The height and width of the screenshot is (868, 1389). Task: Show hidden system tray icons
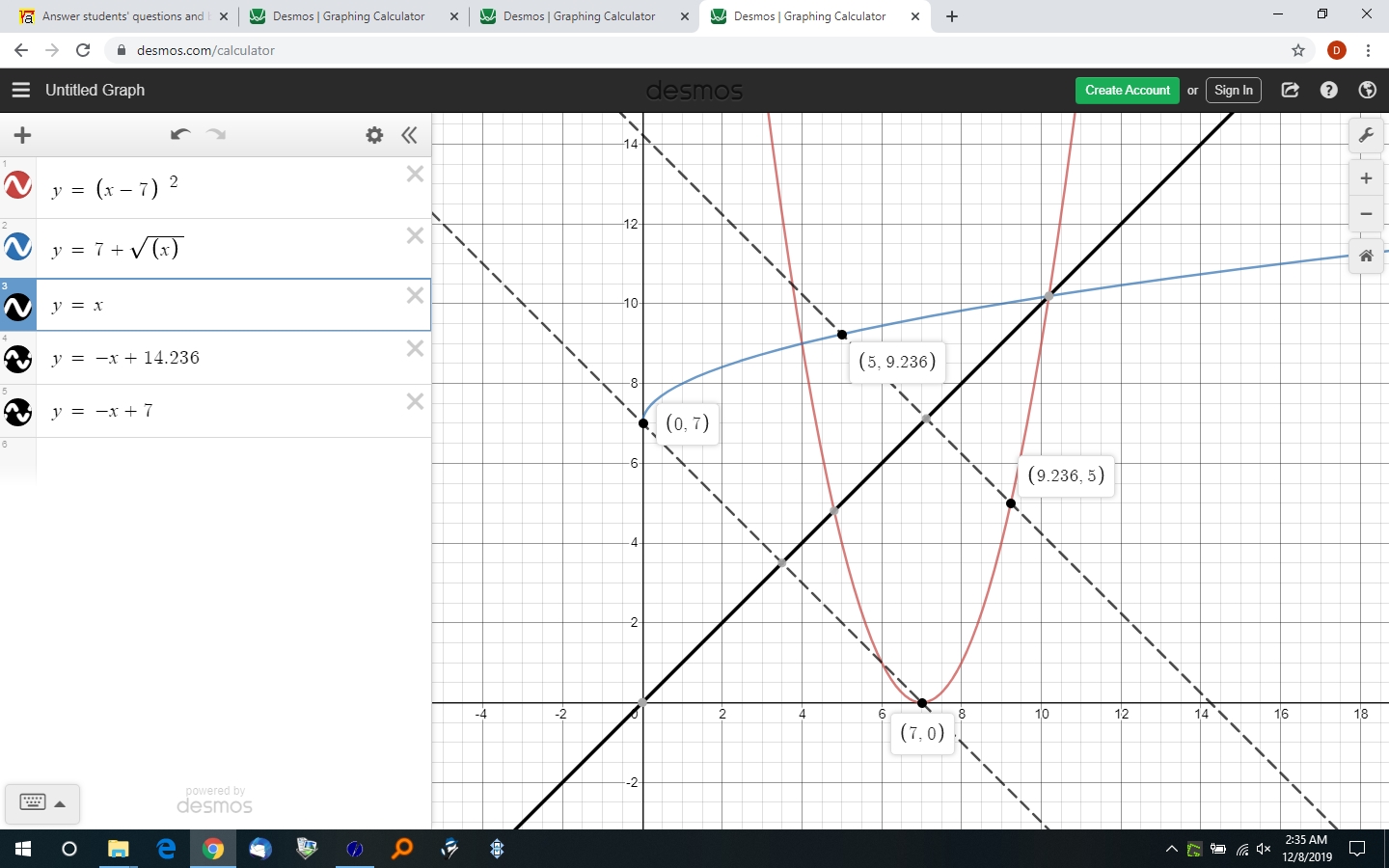coord(1171,849)
